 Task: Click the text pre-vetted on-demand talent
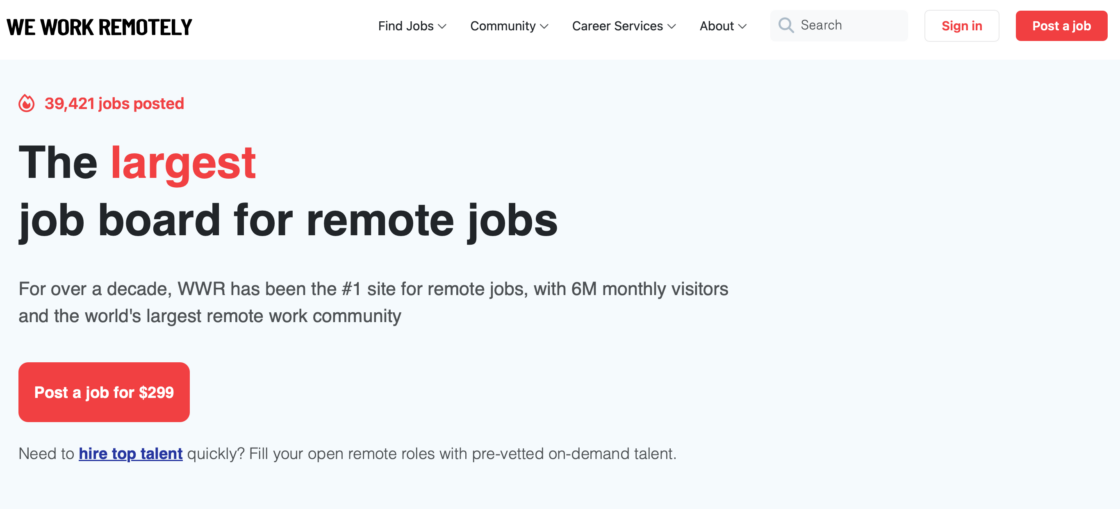point(574,453)
